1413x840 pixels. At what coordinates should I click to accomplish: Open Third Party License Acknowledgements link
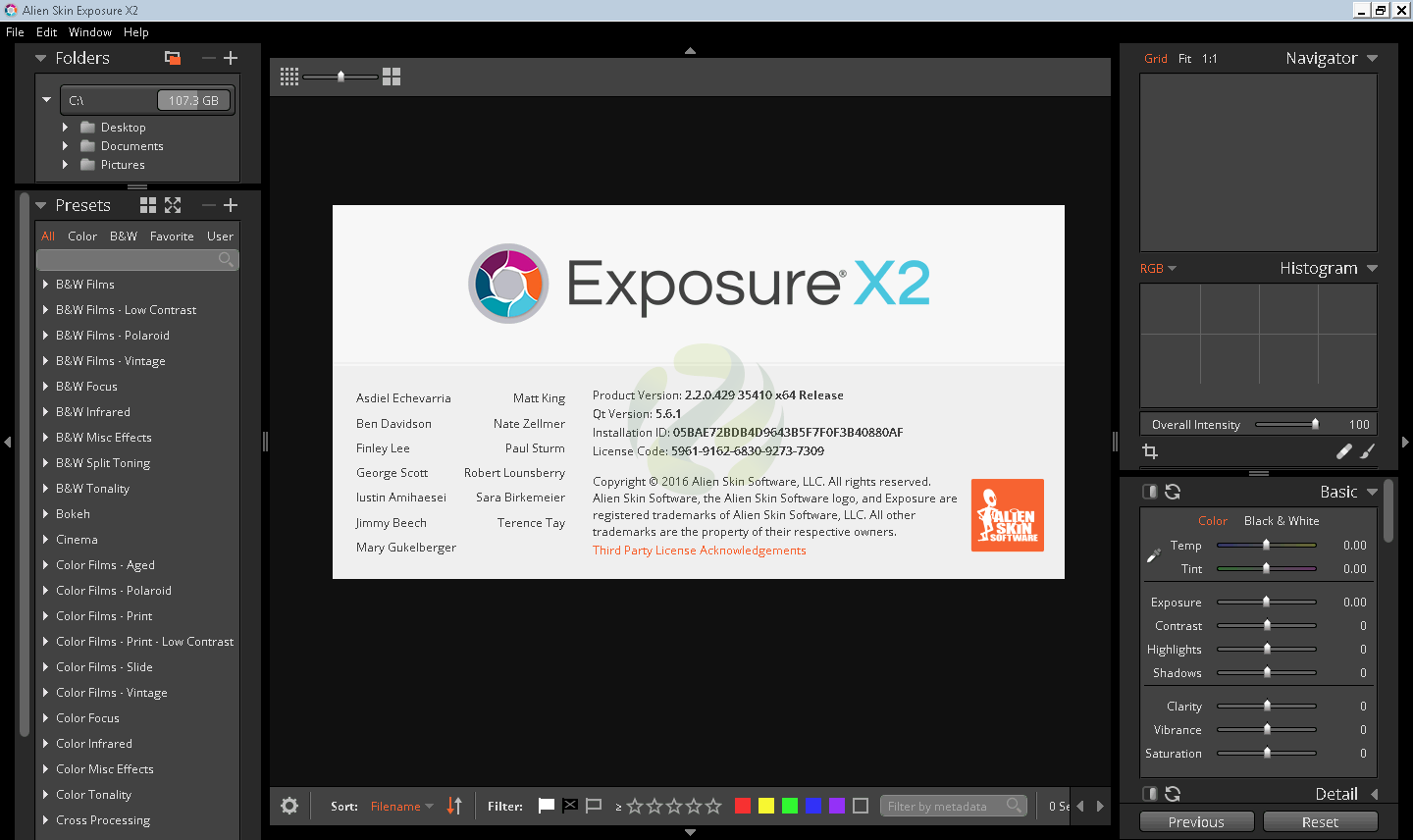(x=699, y=551)
